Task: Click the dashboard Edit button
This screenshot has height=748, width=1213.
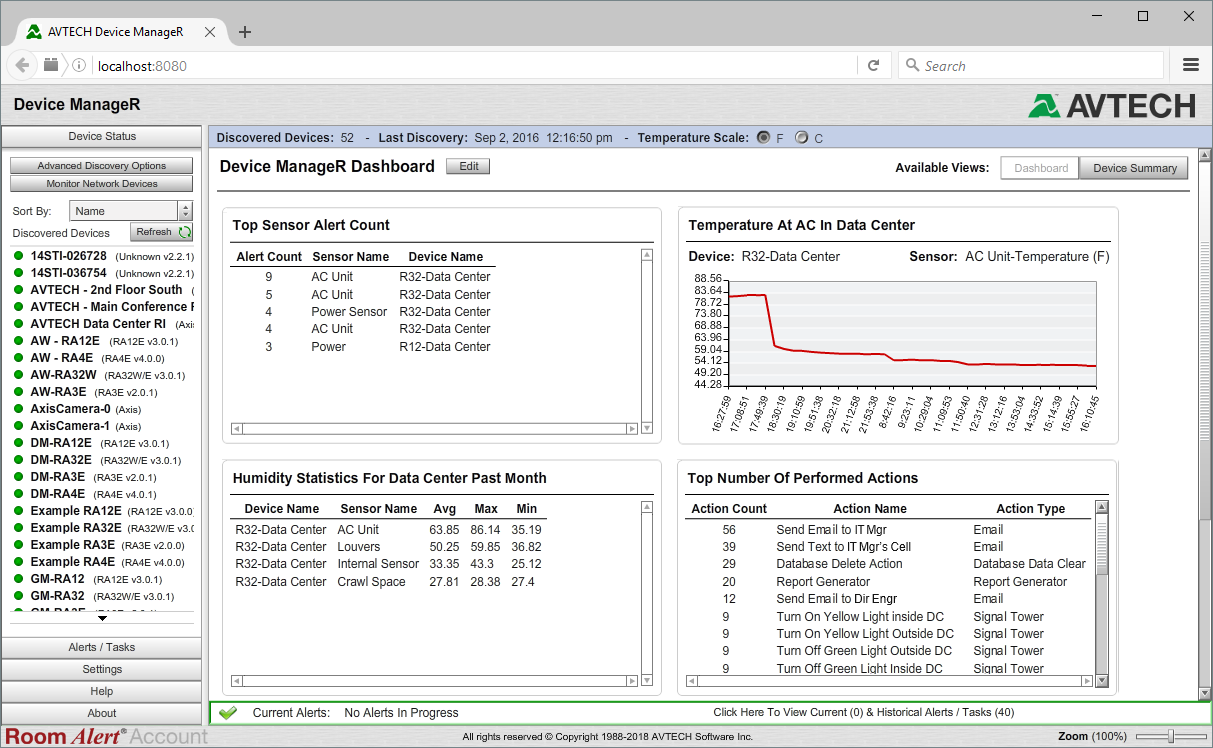Action: (468, 167)
